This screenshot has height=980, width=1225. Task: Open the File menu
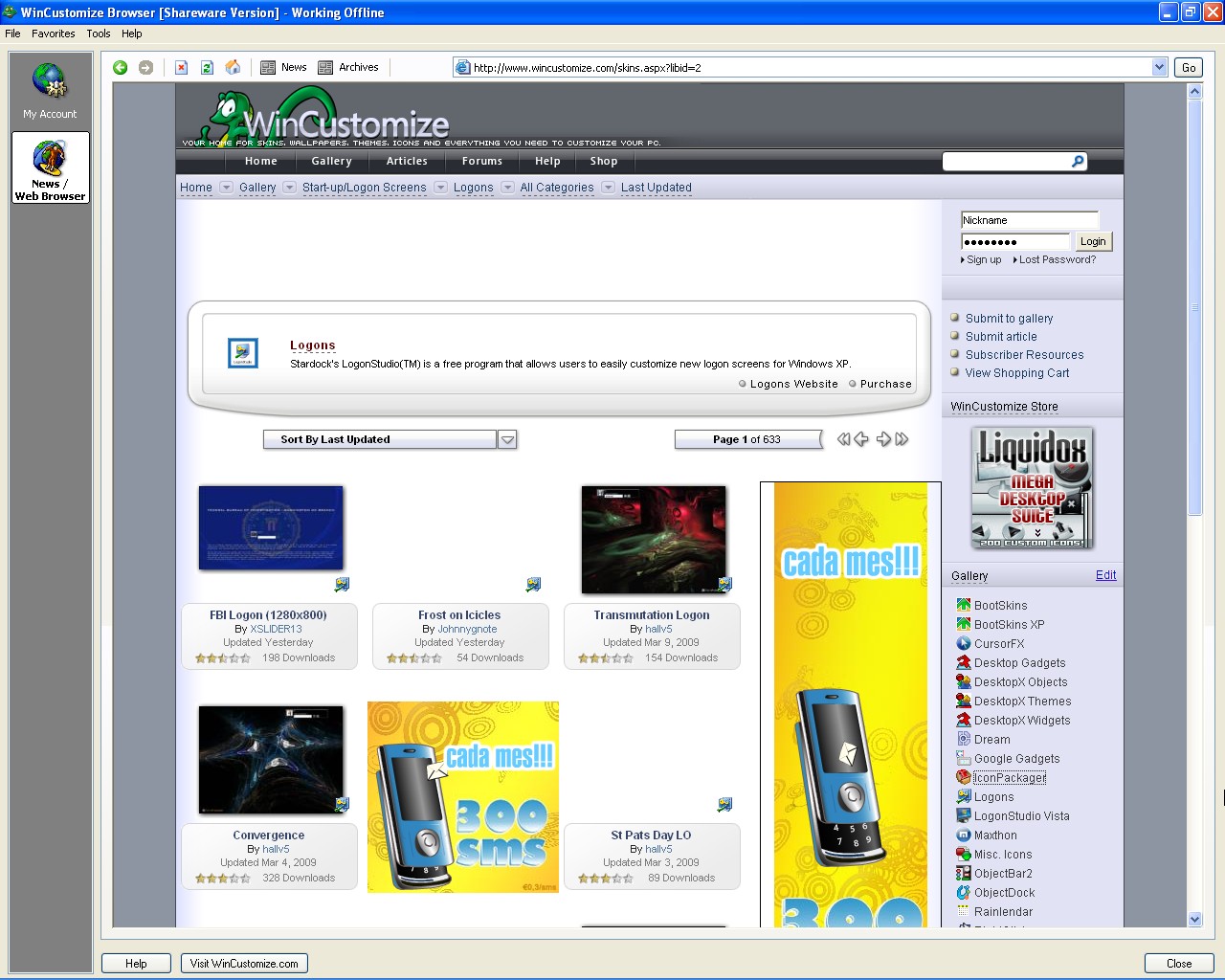coord(12,33)
